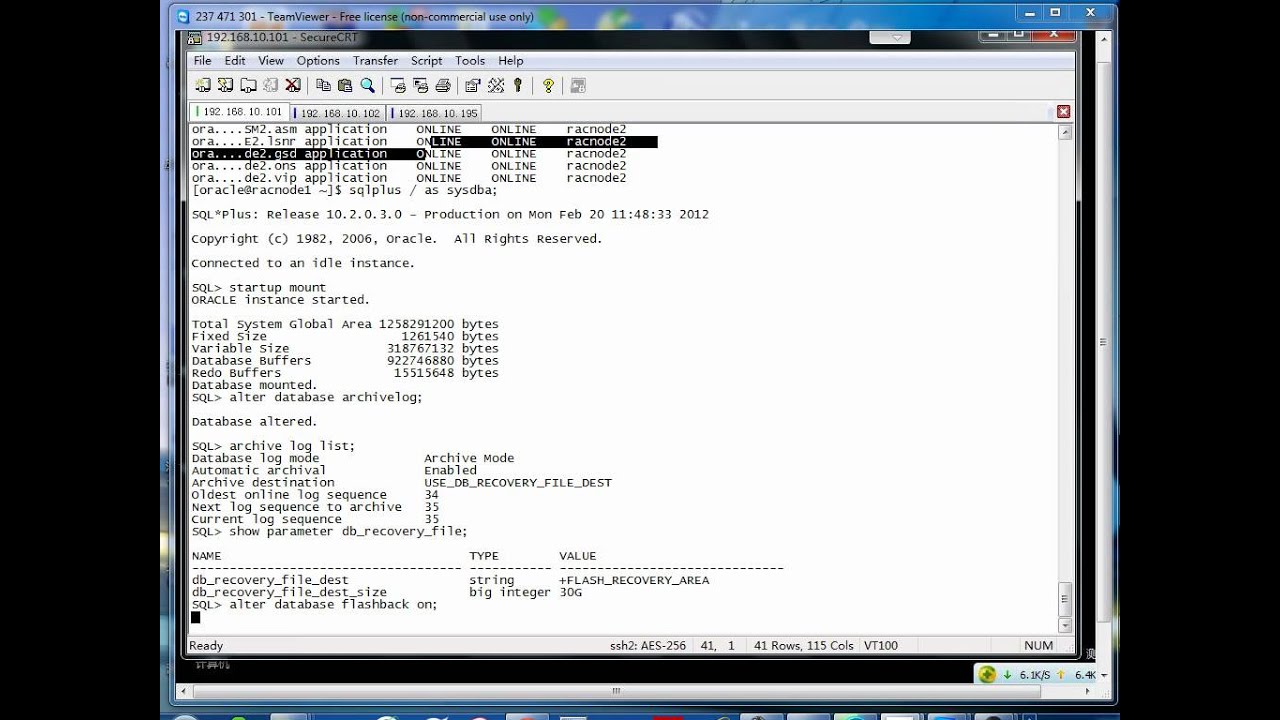Click the '+FLASH_RECOVERY_AREA' value
Viewport: 1280px width, 720px height.
(634, 580)
